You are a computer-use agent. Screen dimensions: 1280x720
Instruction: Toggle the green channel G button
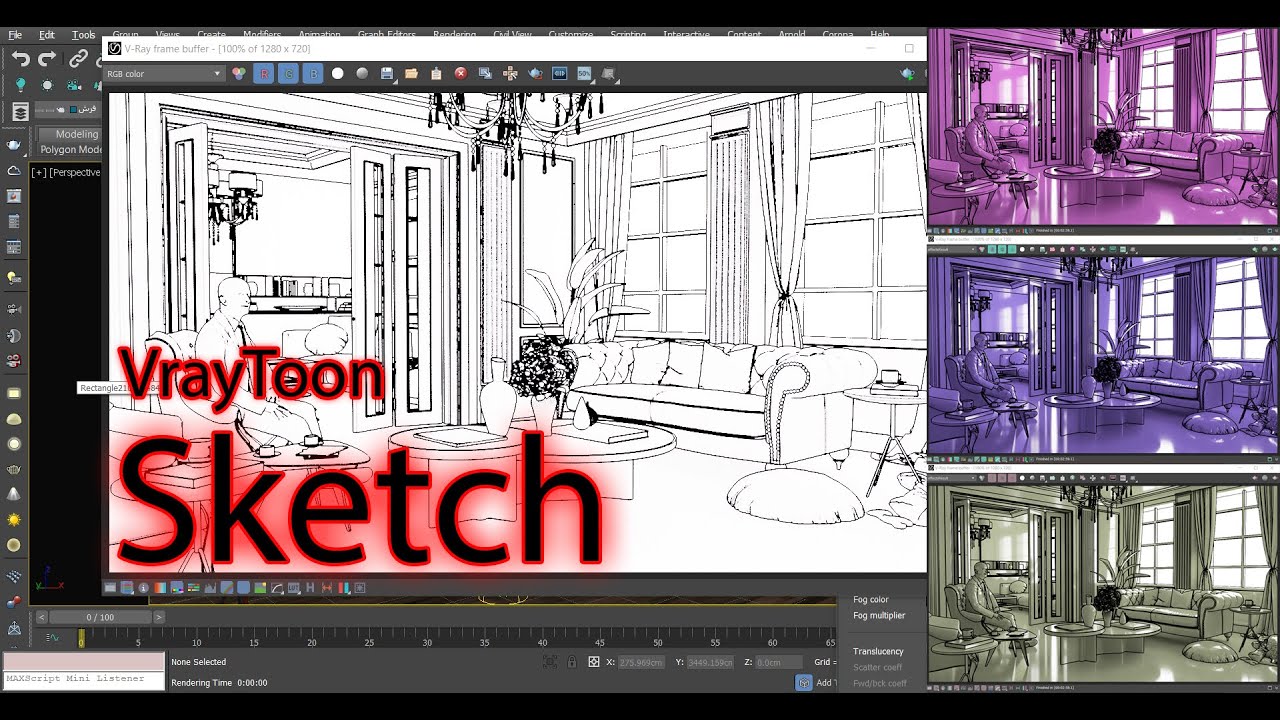coord(288,73)
